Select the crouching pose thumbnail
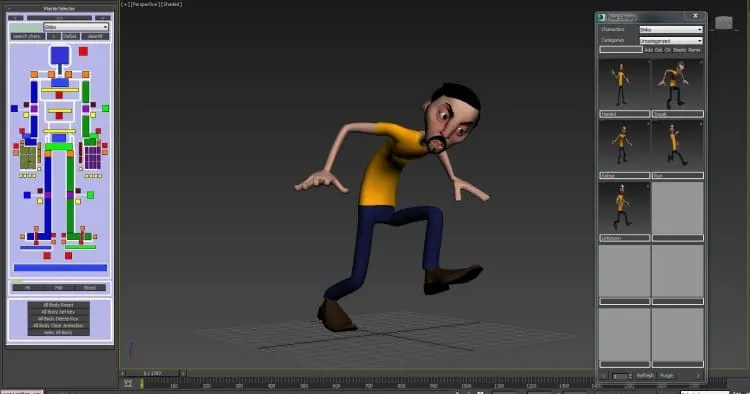This screenshot has width=750, height=394. point(677,85)
